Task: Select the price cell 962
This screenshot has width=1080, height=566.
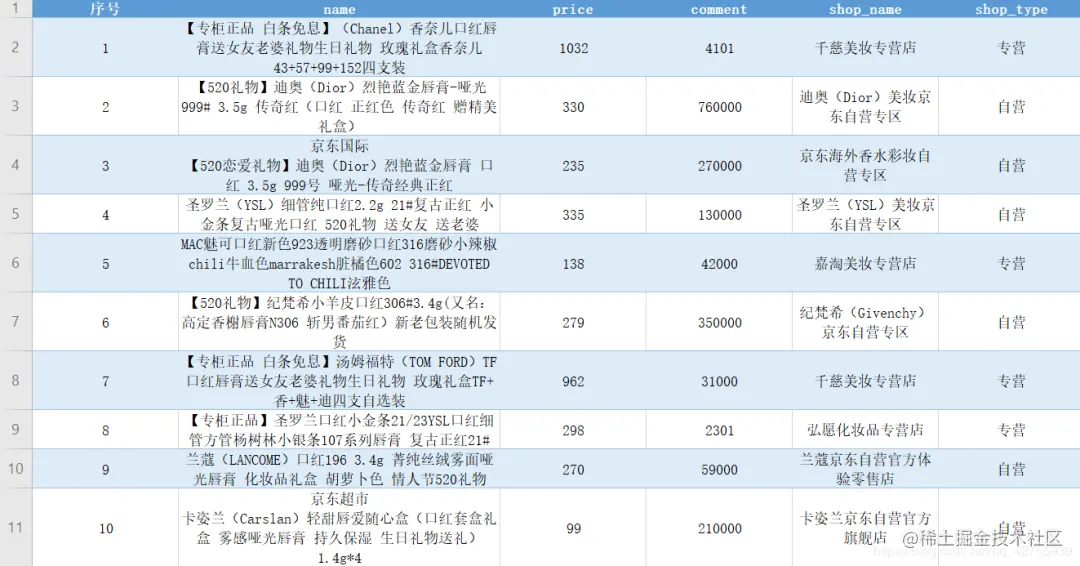Action: [x=573, y=381]
